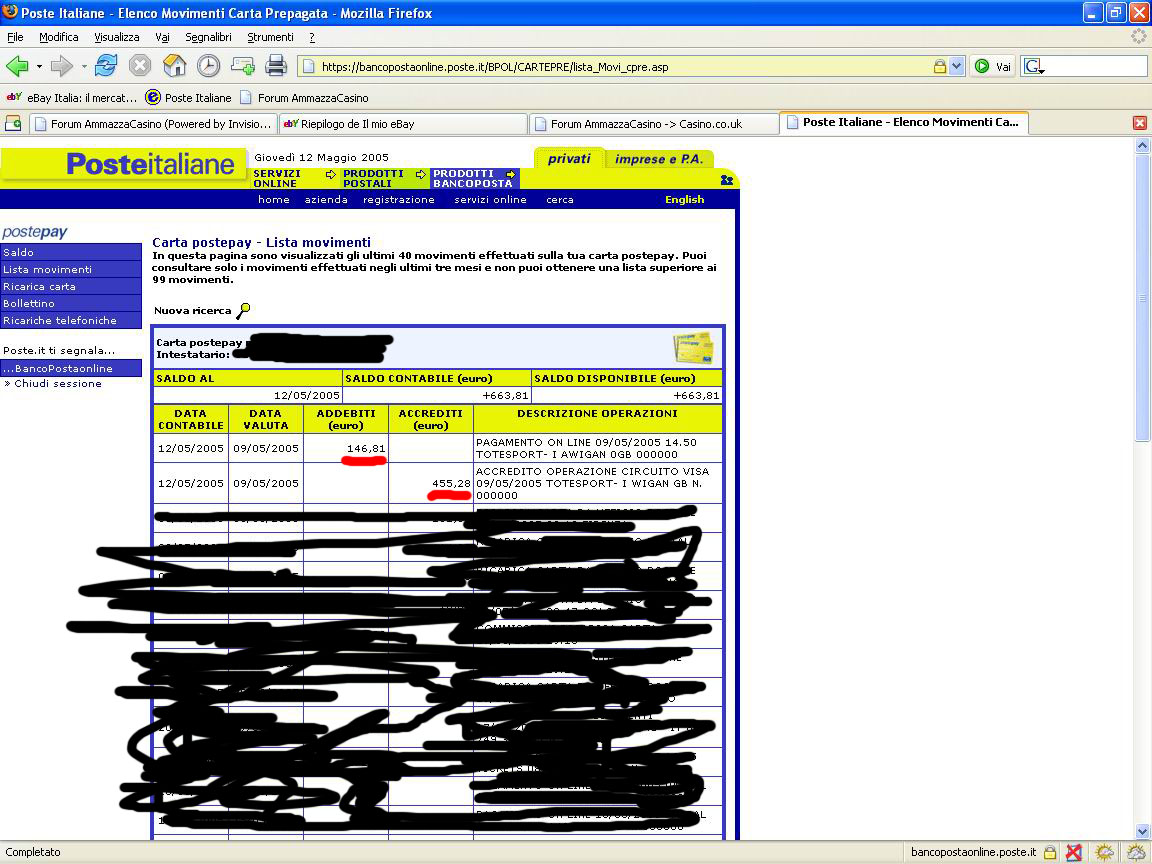Click the padlock icon in address bar
The width and height of the screenshot is (1152, 864).
coord(940,67)
